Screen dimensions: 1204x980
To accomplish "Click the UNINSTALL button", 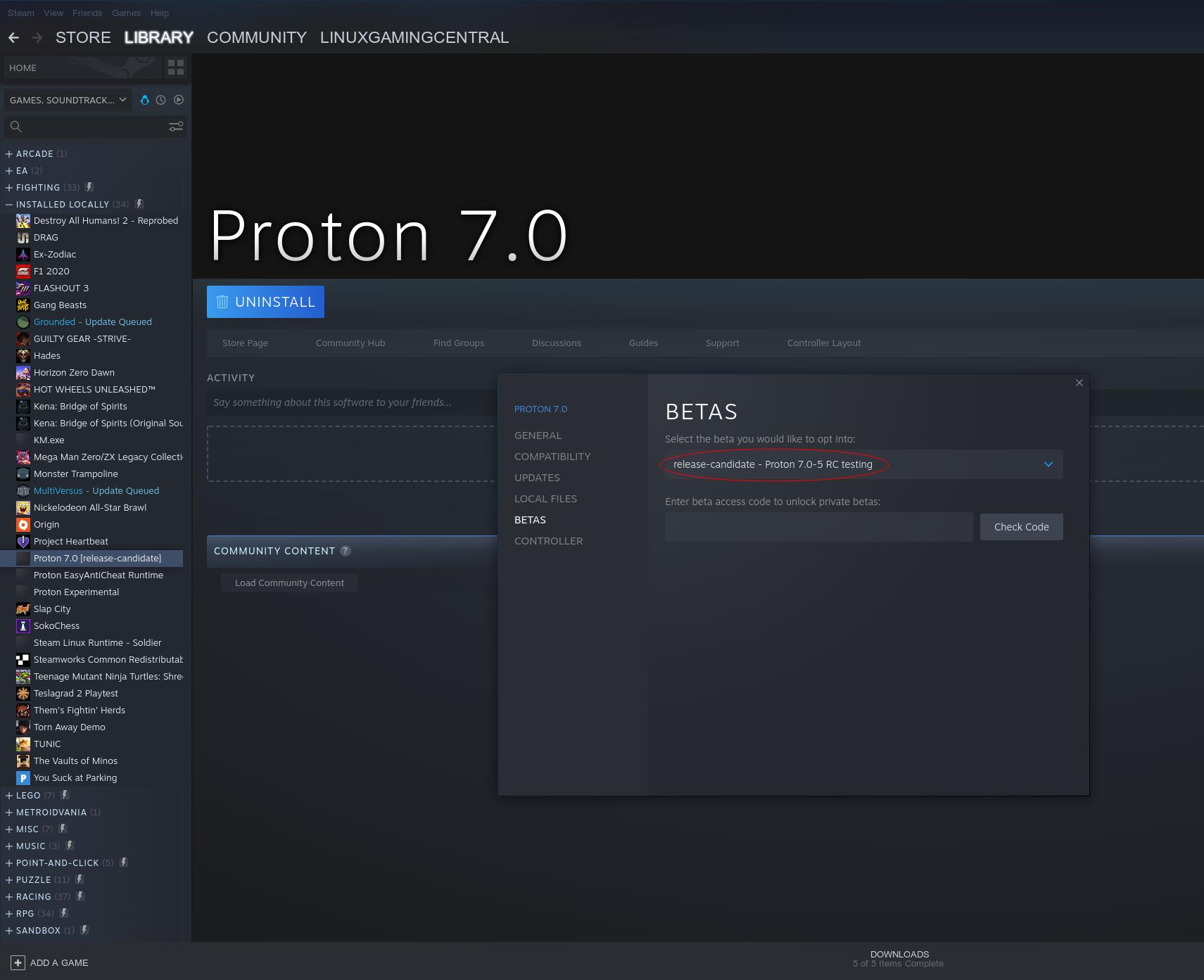I will click(265, 302).
